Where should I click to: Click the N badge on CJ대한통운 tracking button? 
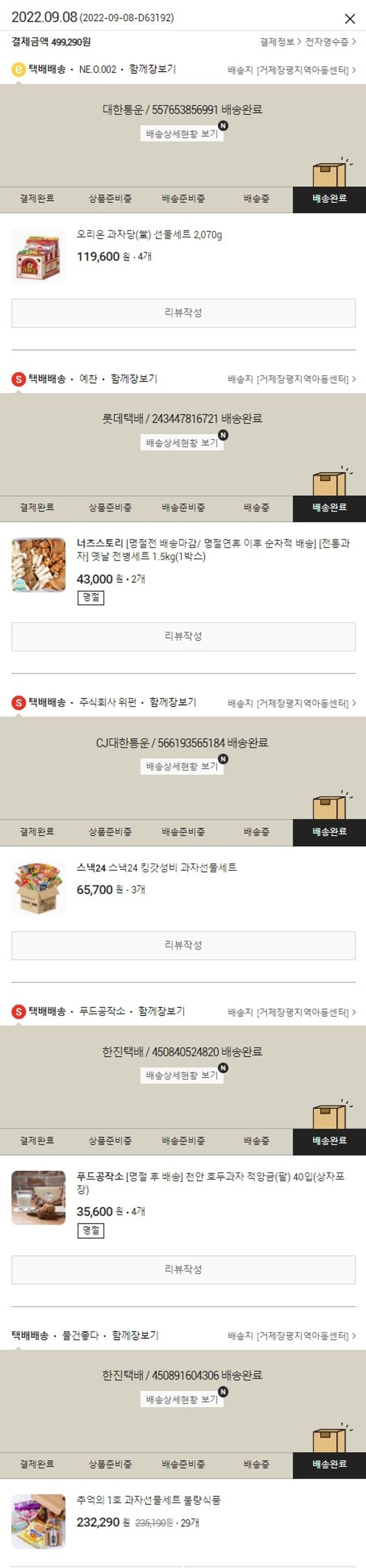coord(223,758)
